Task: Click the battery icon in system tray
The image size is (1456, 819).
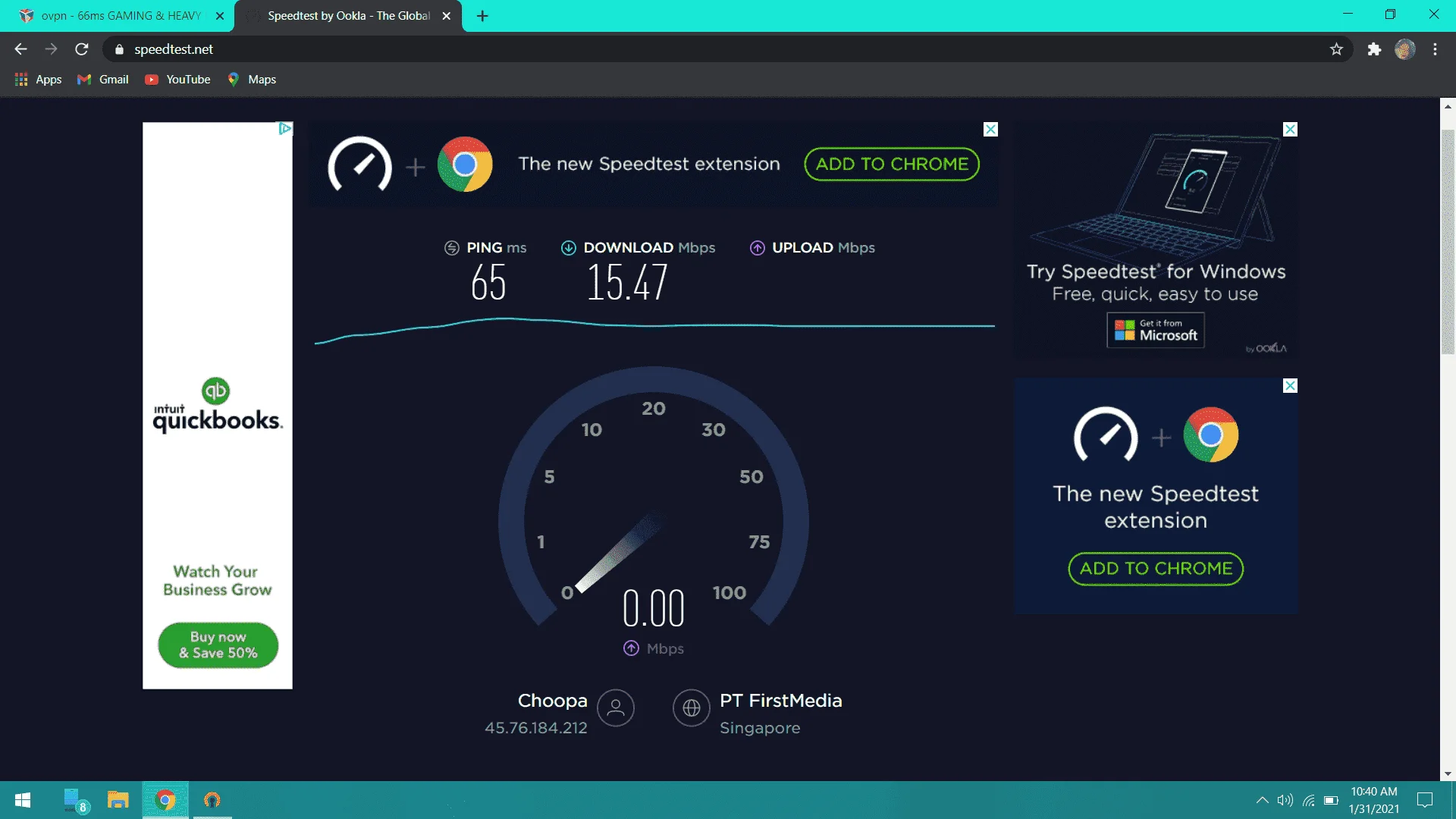Action: click(x=1331, y=800)
